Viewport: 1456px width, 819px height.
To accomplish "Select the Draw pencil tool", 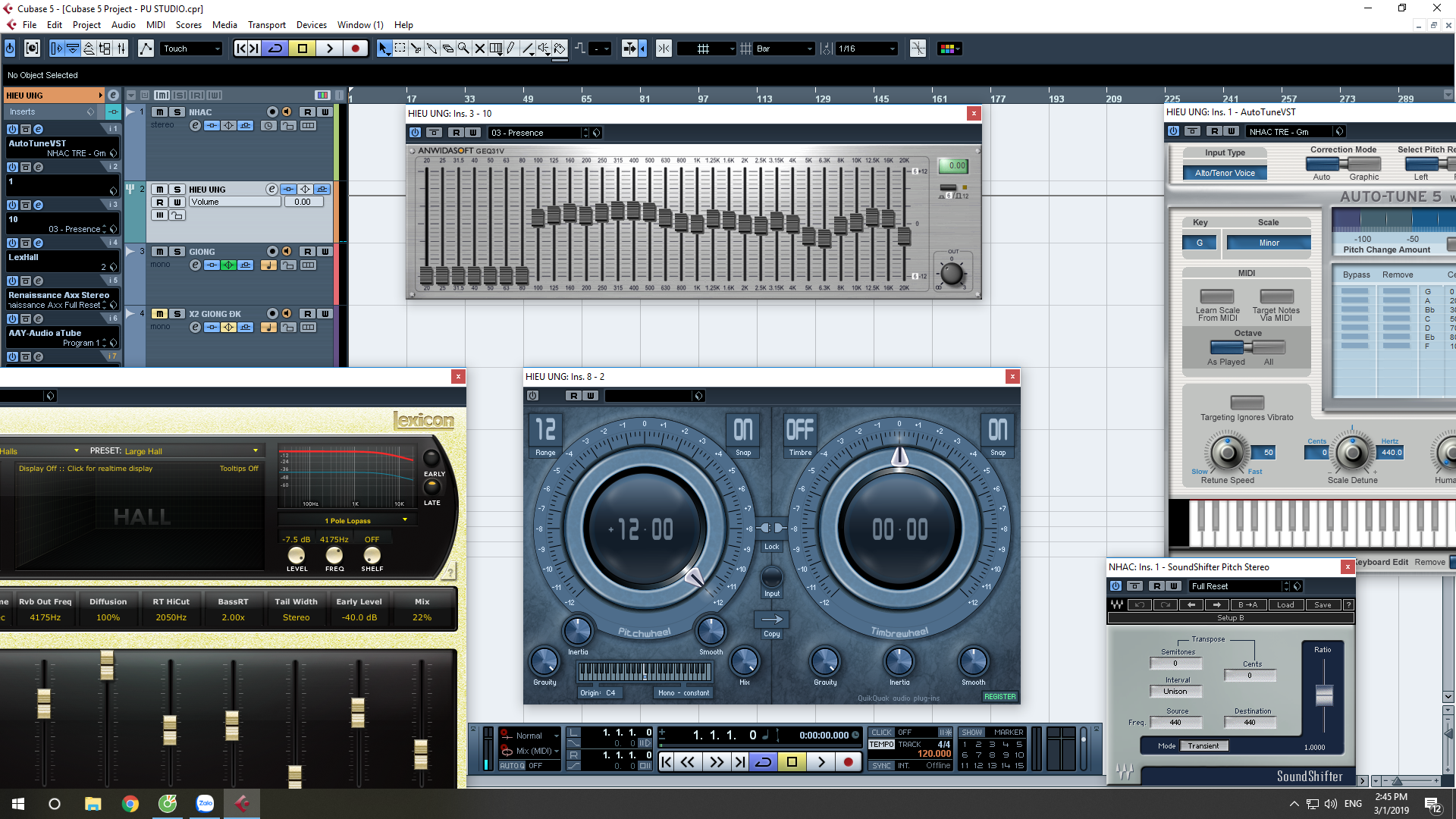I will coord(512,49).
